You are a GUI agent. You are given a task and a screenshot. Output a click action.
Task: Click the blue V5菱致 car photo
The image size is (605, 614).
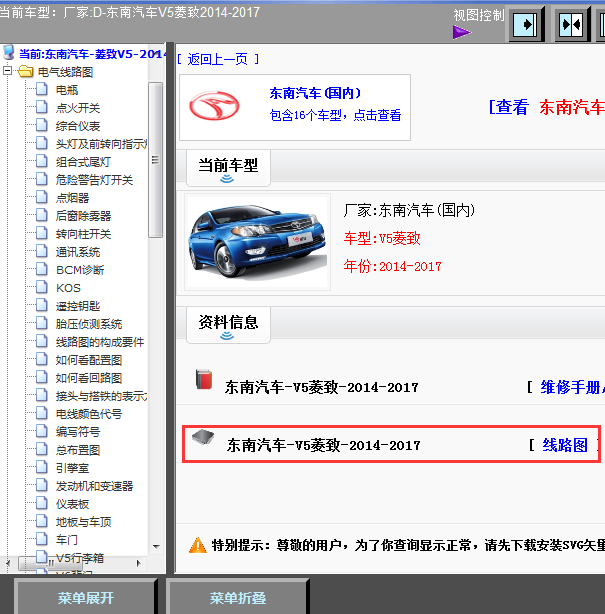coord(258,242)
